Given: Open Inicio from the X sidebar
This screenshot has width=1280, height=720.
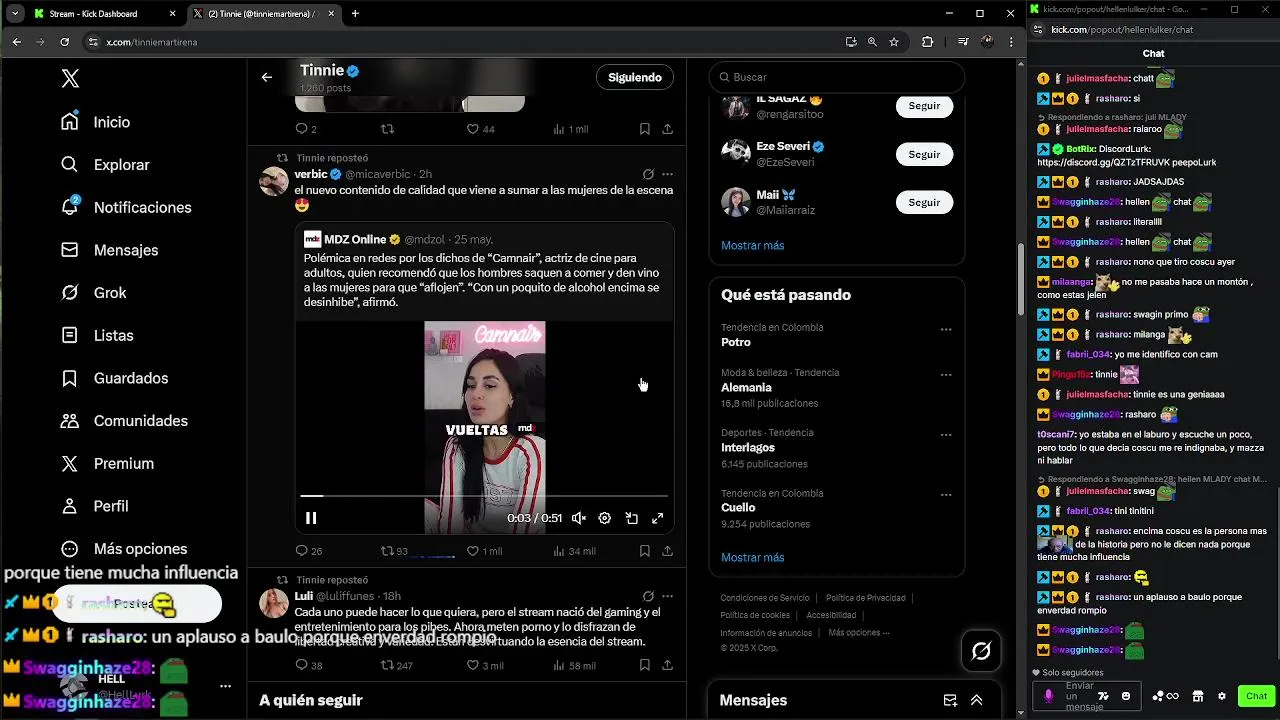Looking at the screenshot, I should click(x=96, y=122).
